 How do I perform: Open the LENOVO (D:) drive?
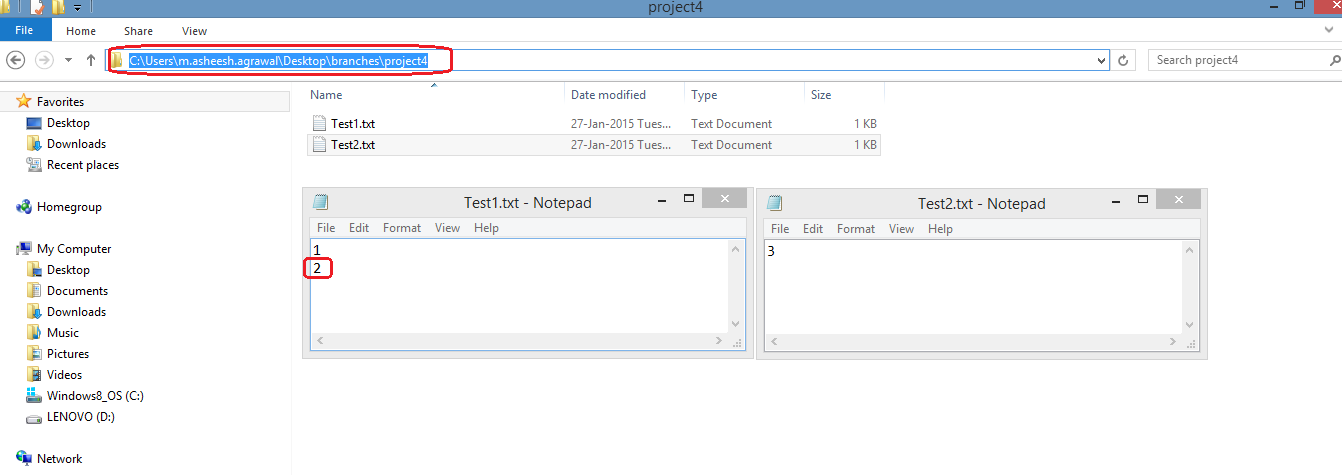(x=80, y=417)
